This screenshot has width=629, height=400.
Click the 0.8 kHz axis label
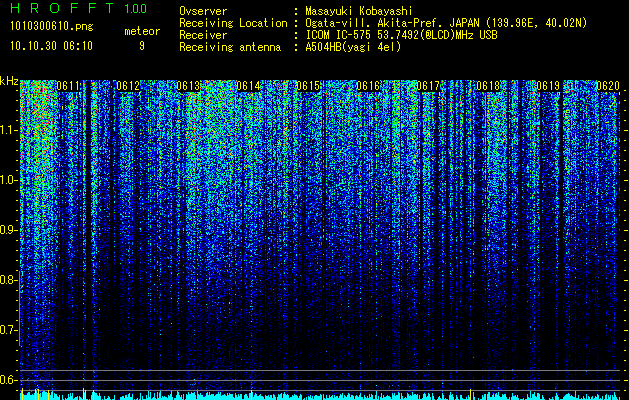(9, 280)
